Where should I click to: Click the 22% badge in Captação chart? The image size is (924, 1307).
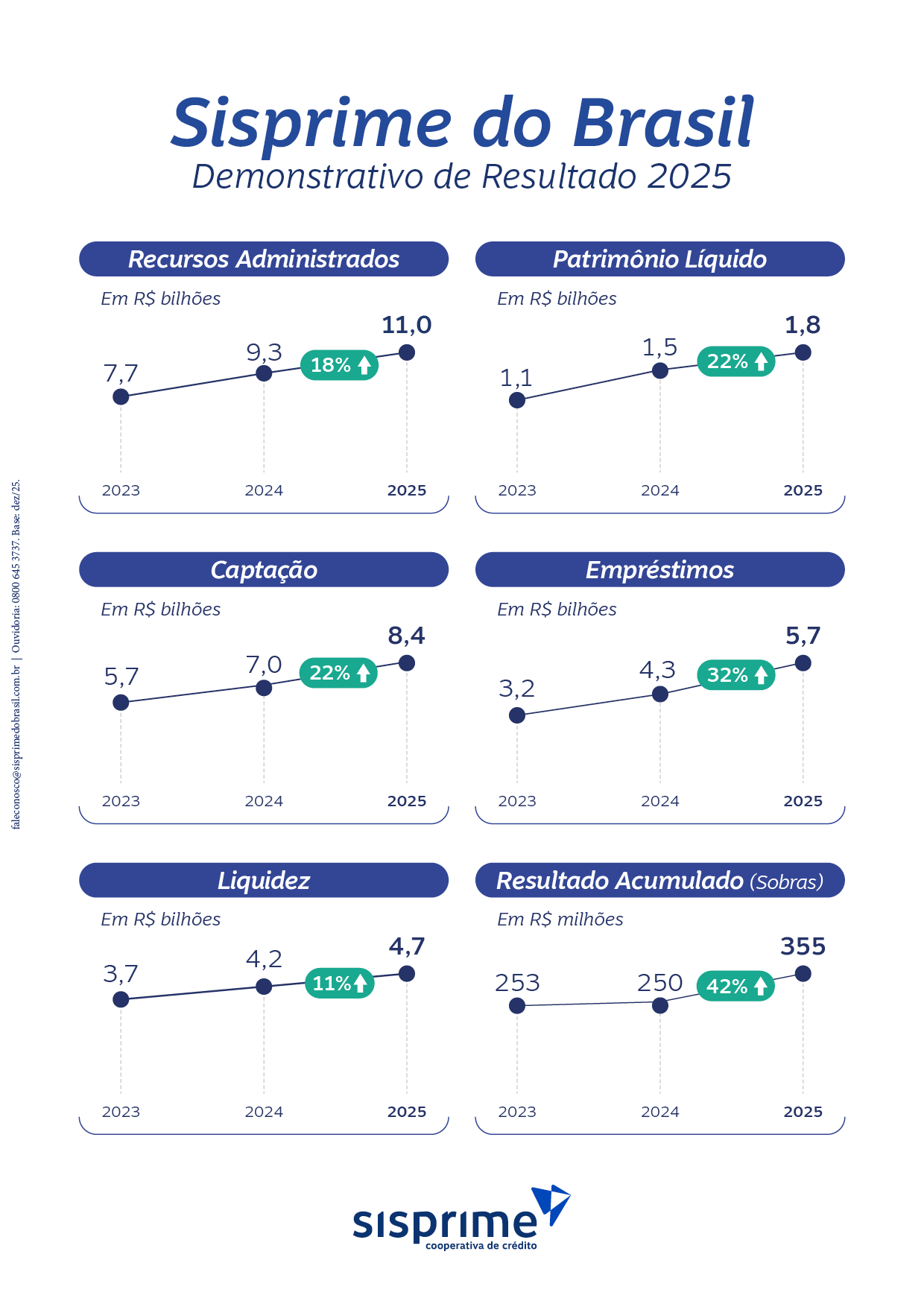pos(338,673)
